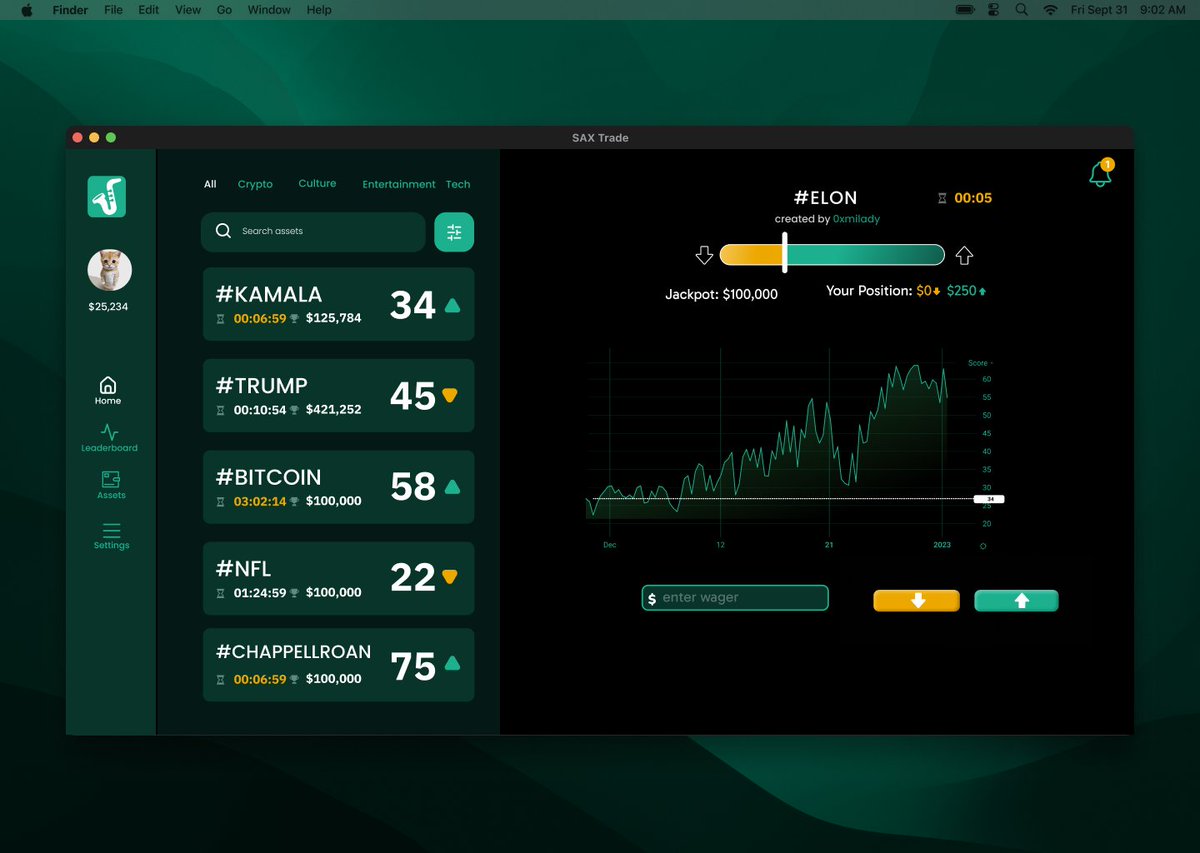Bet down with the yellow arrow button
Viewport: 1200px width, 853px height.
(x=917, y=601)
